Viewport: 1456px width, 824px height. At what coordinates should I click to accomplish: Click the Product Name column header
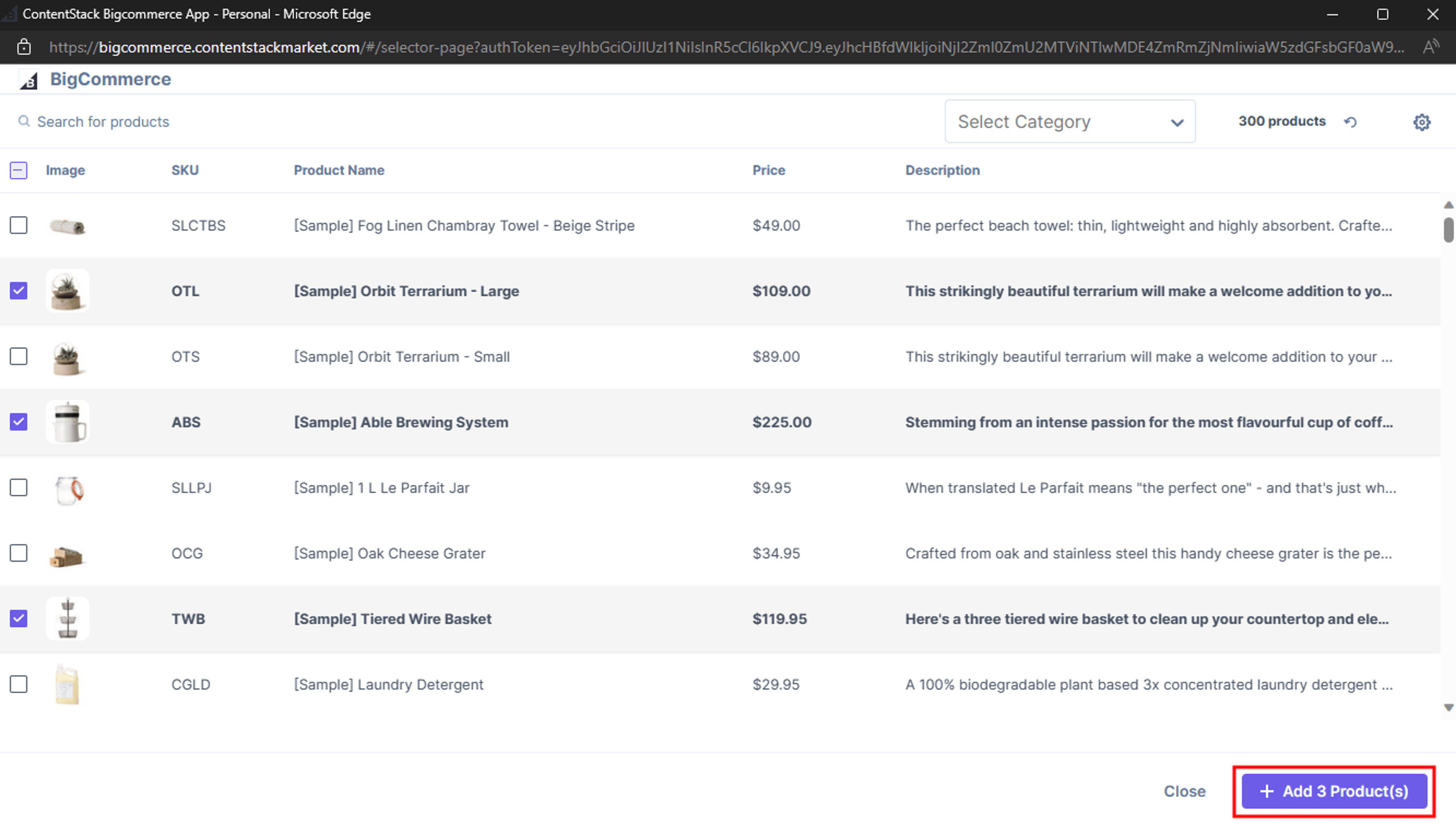[x=339, y=170]
